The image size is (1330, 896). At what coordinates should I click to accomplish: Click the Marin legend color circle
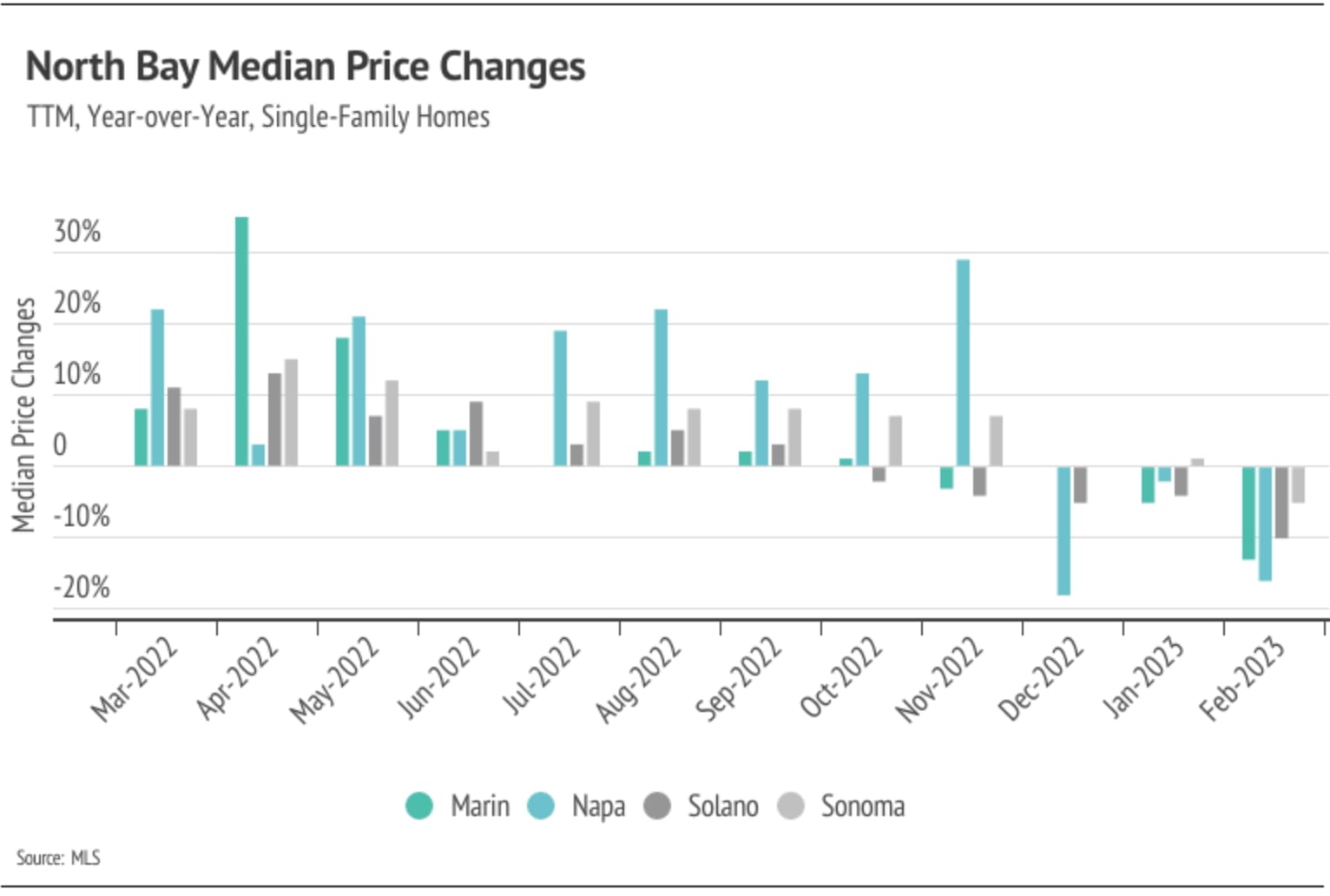click(419, 806)
